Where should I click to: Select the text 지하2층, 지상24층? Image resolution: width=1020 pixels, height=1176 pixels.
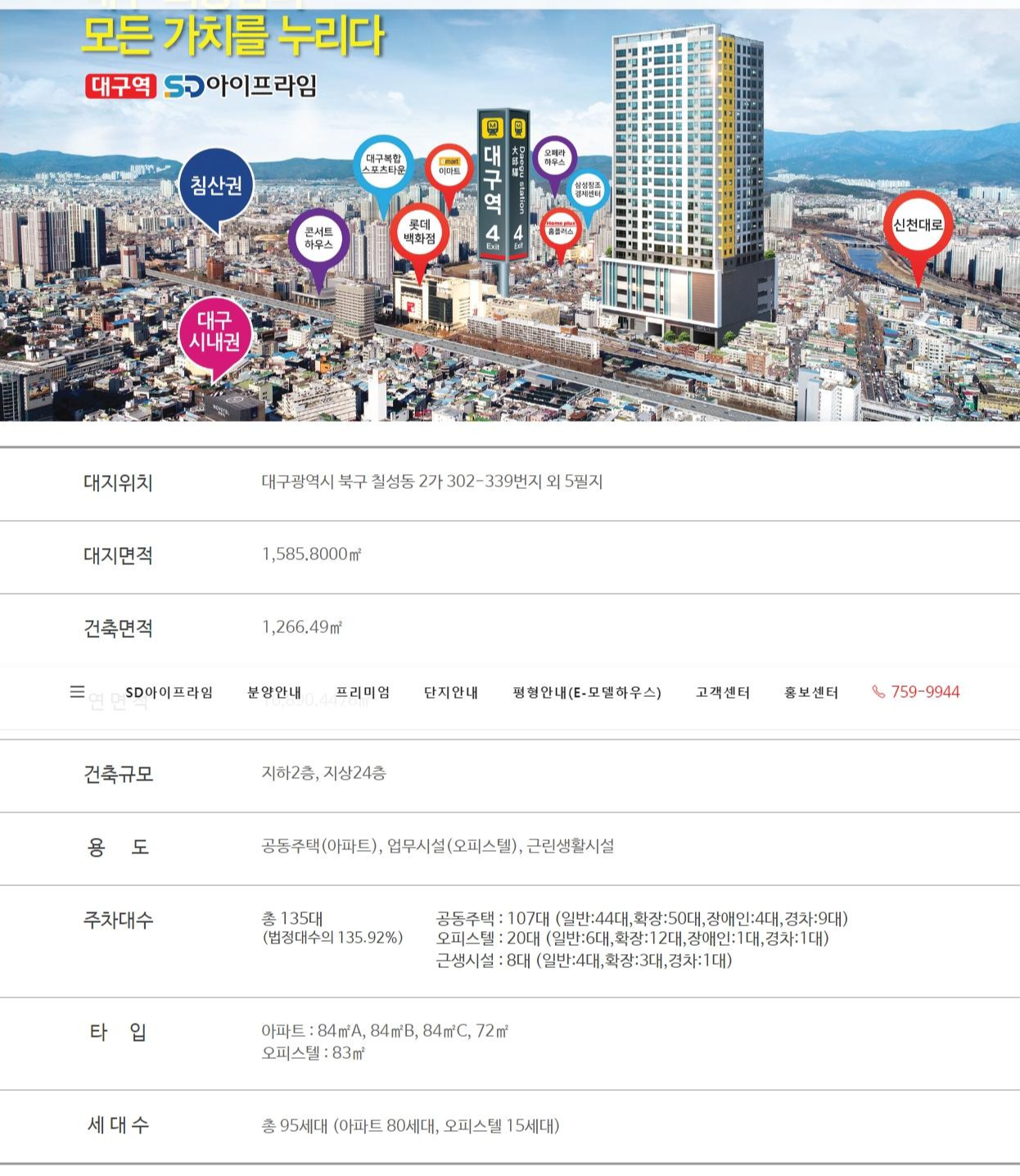tap(324, 773)
